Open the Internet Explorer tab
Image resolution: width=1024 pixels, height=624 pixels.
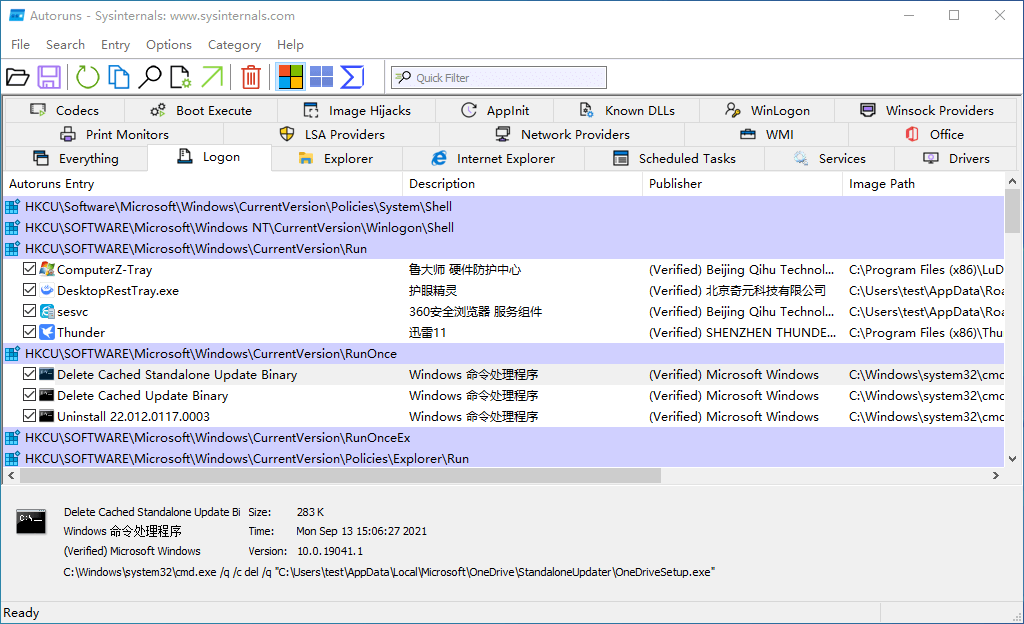pyautogui.click(x=494, y=159)
